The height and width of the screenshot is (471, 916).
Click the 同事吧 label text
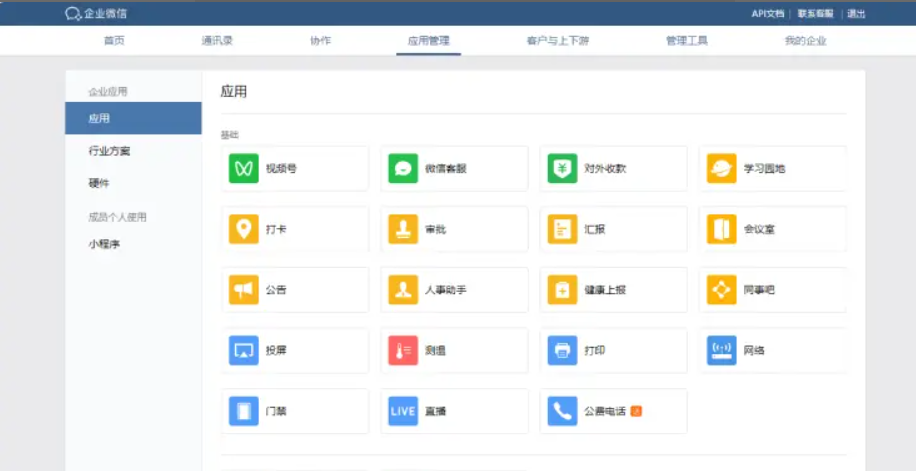(x=759, y=290)
